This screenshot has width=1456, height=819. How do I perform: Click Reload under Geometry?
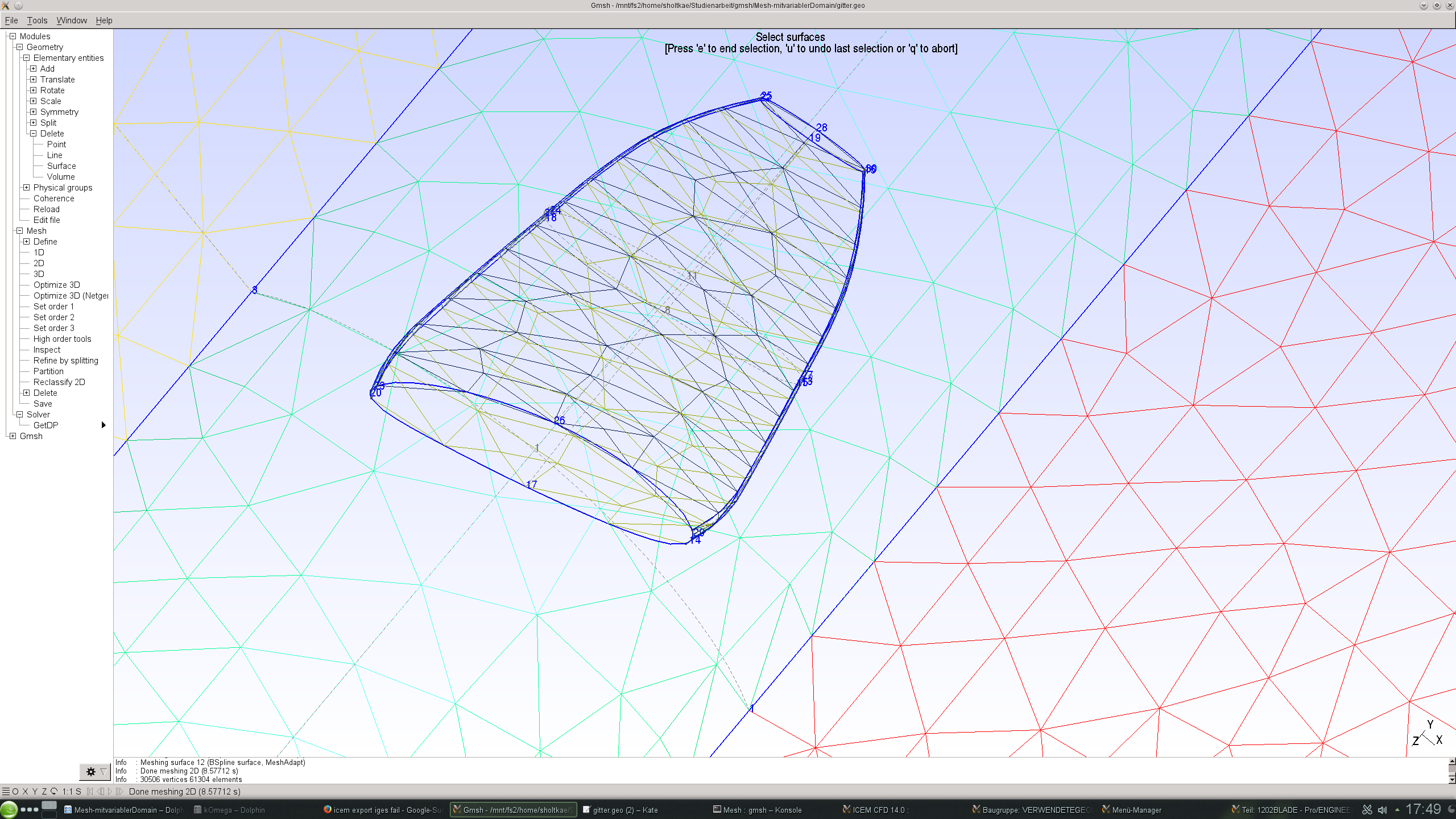point(46,209)
